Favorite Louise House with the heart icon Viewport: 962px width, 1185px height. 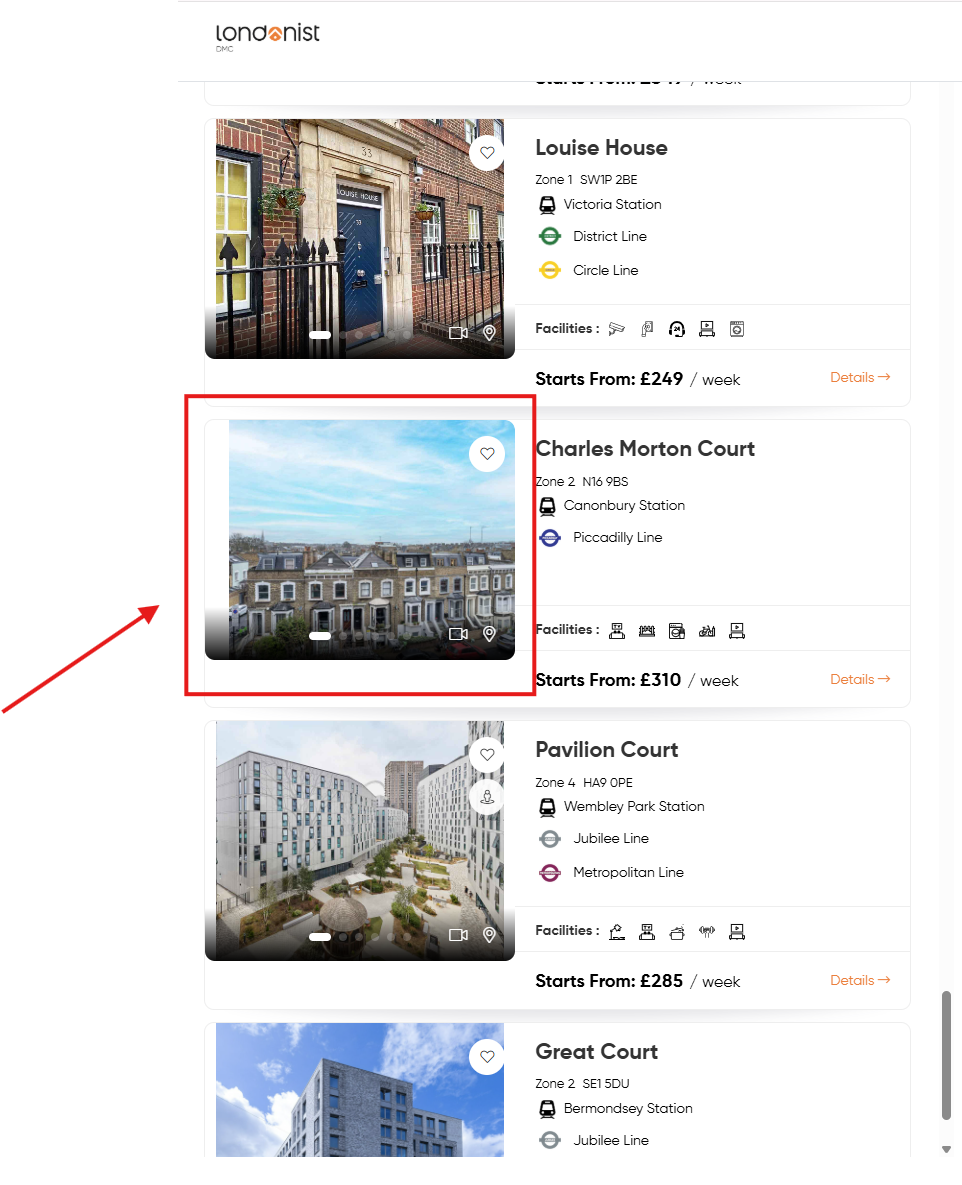pyautogui.click(x=487, y=153)
